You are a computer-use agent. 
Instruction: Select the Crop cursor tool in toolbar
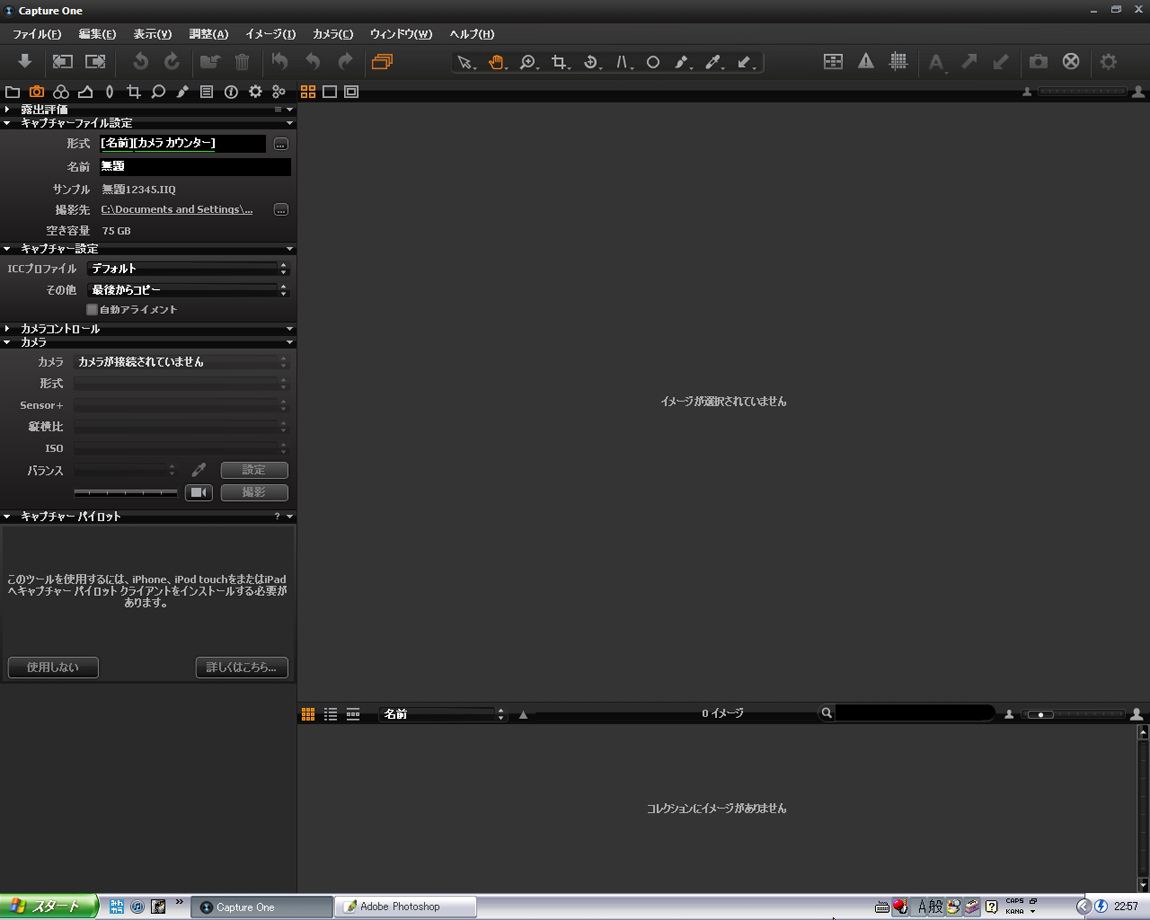click(x=560, y=62)
